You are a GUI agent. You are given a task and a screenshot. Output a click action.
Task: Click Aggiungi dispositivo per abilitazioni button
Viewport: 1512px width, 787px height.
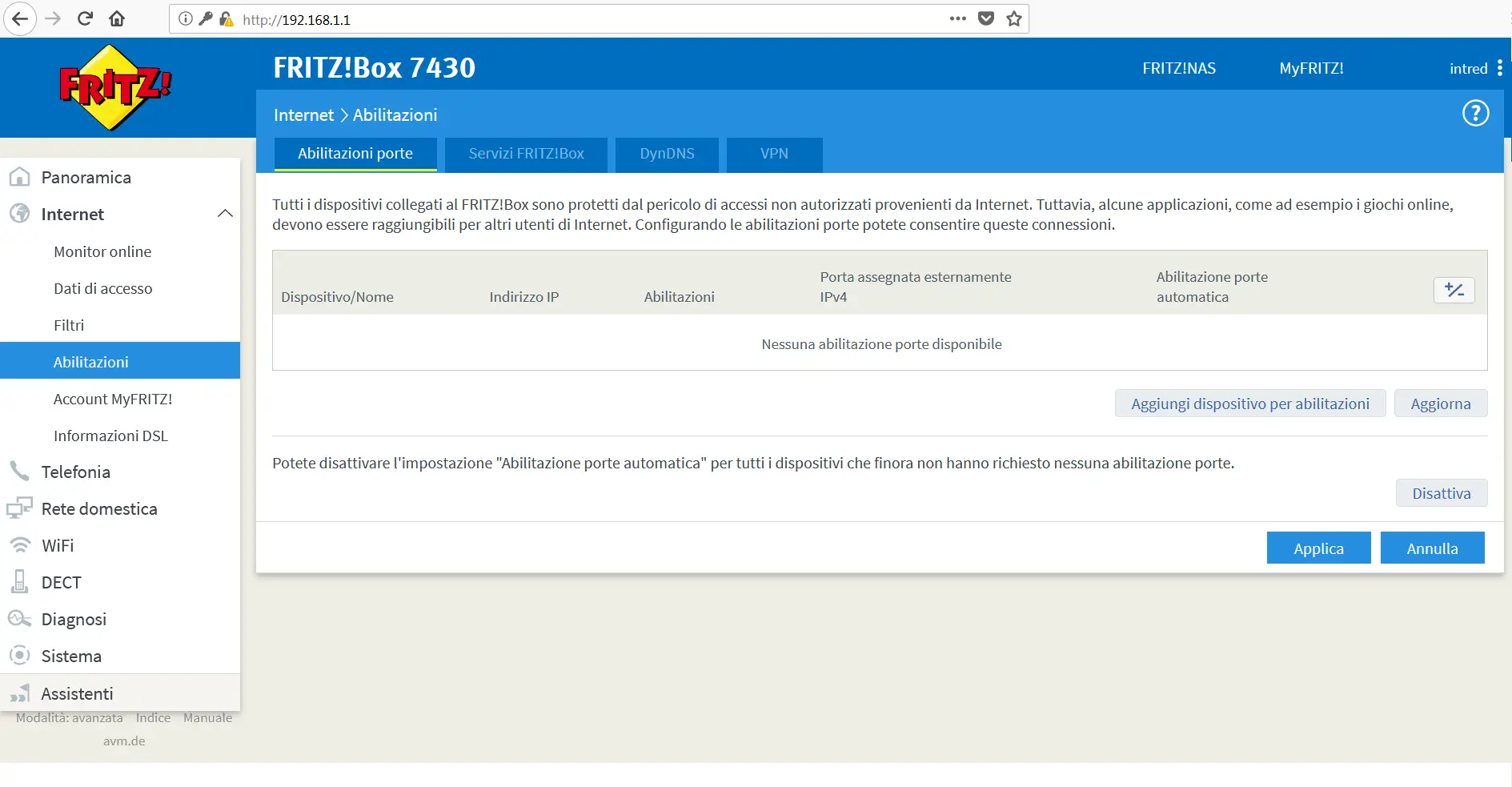coord(1250,404)
